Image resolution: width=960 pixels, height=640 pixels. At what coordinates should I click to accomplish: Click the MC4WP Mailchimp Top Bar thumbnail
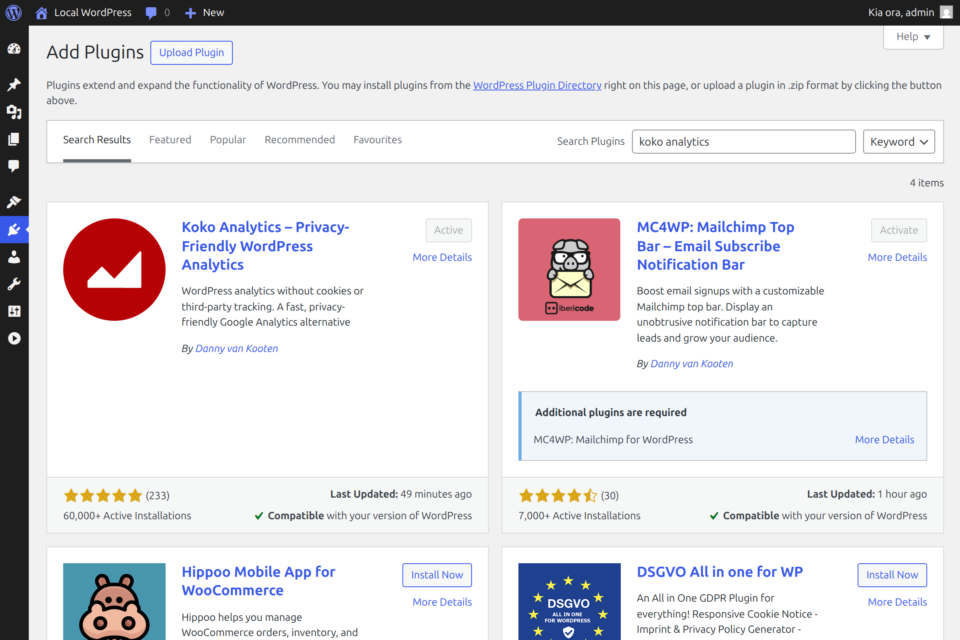(x=569, y=269)
